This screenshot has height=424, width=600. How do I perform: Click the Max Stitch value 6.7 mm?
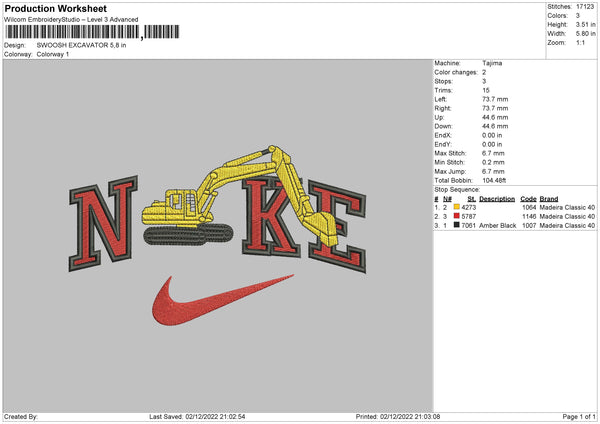pyautogui.click(x=493, y=153)
